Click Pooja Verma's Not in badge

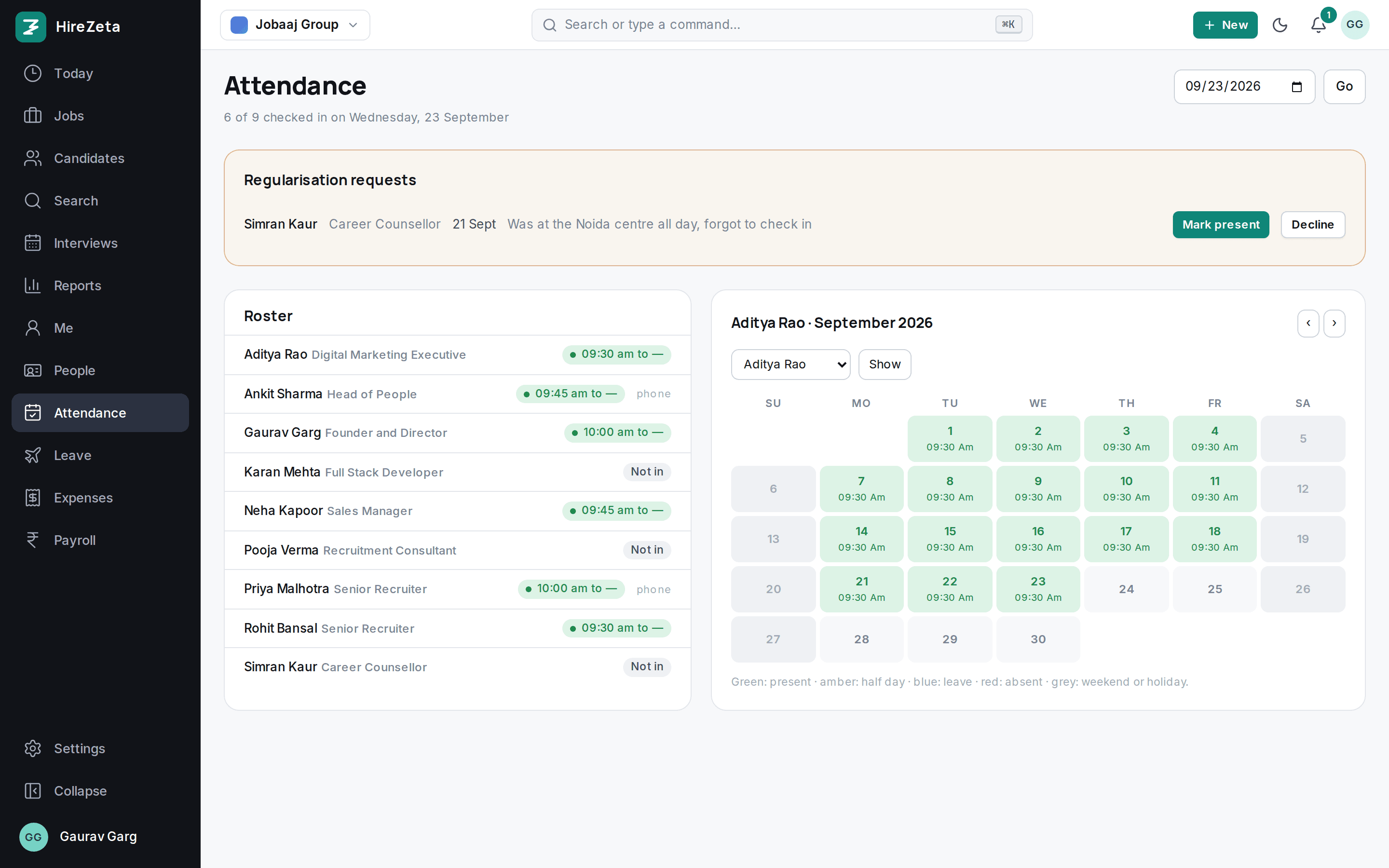[647, 550]
